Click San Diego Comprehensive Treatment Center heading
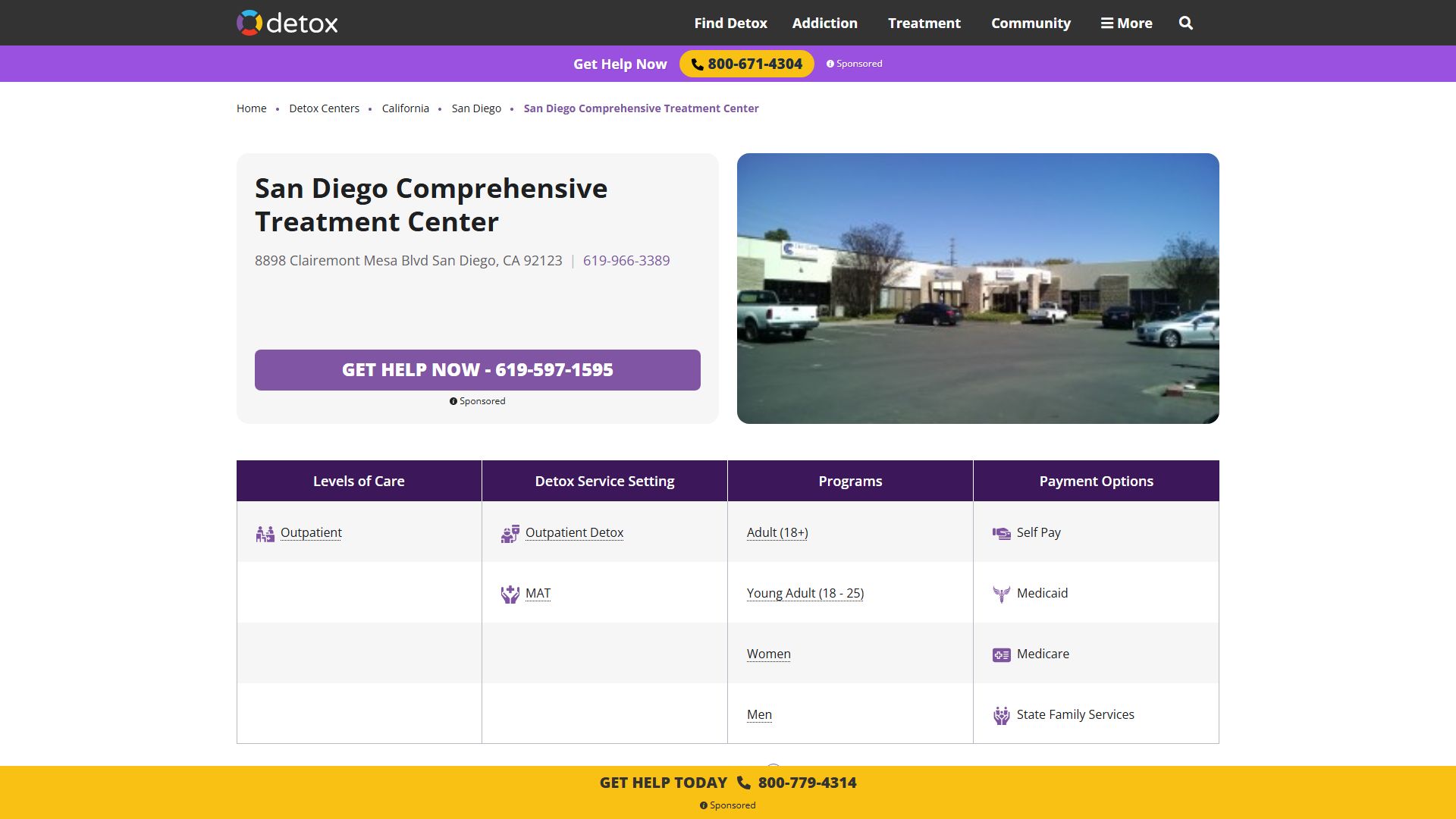The width and height of the screenshot is (1456, 819). pyautogui.click(x=431, y=205)
